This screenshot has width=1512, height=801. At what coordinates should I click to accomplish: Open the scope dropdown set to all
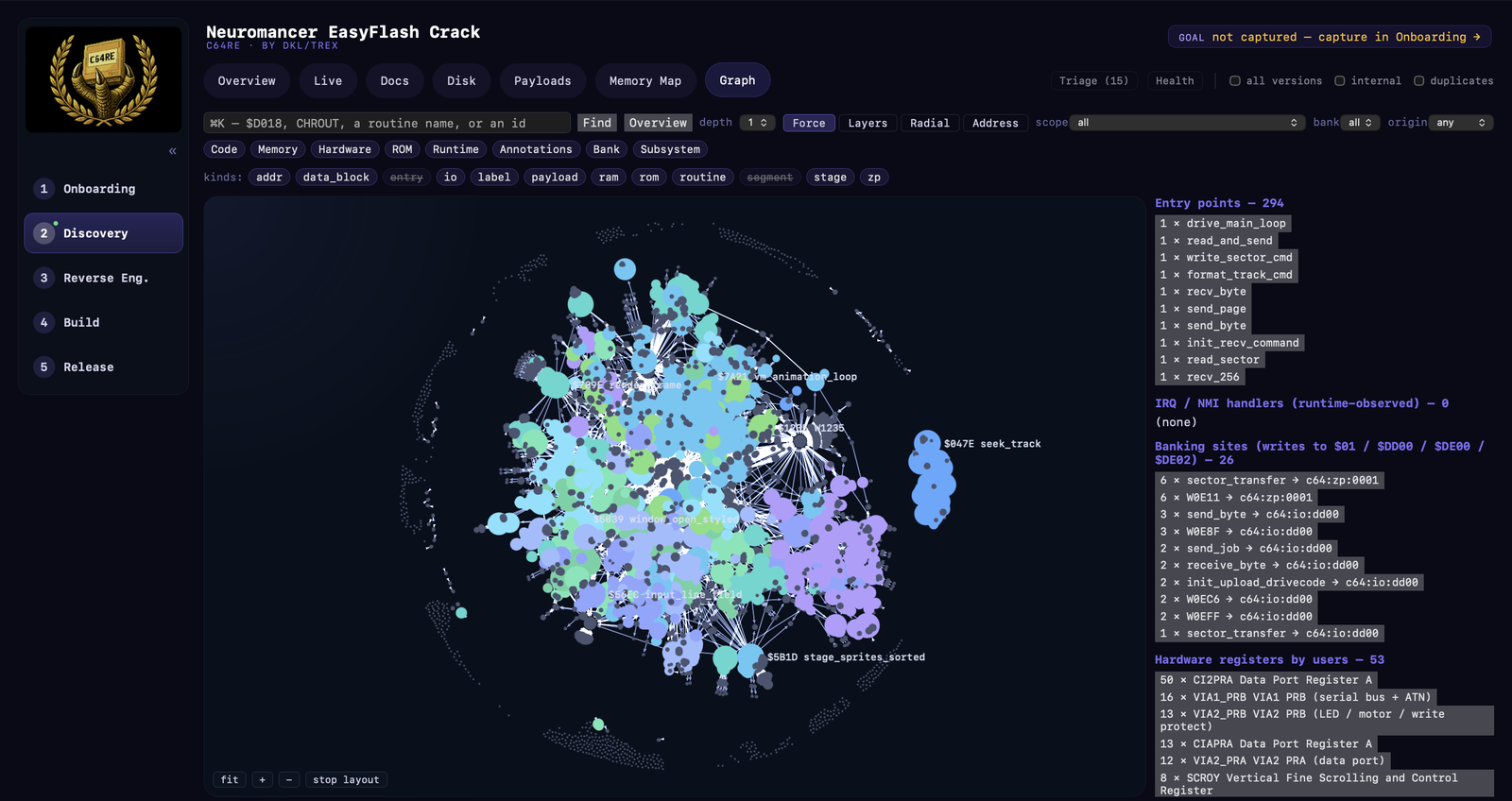point(1187,123)
